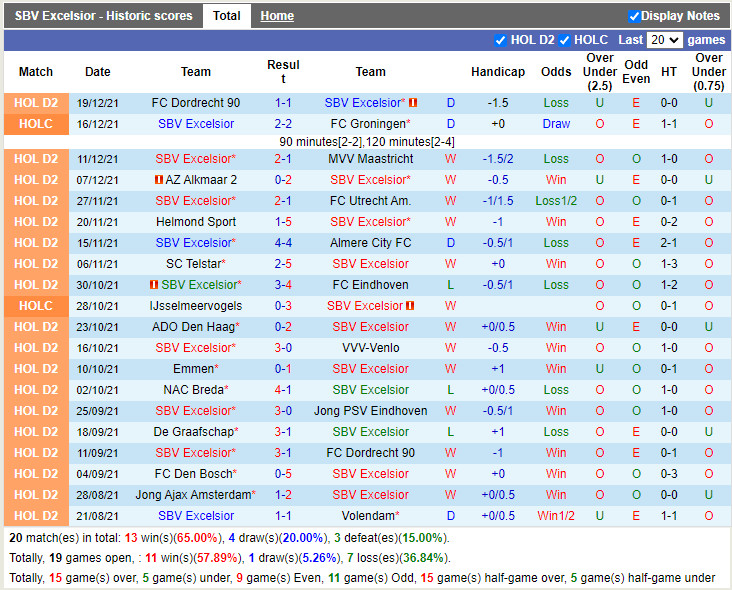Open FC Dordrecht 90 team on 19/12/21
Image resolution: width=732 pixels, height=590 pixels.
196,103
